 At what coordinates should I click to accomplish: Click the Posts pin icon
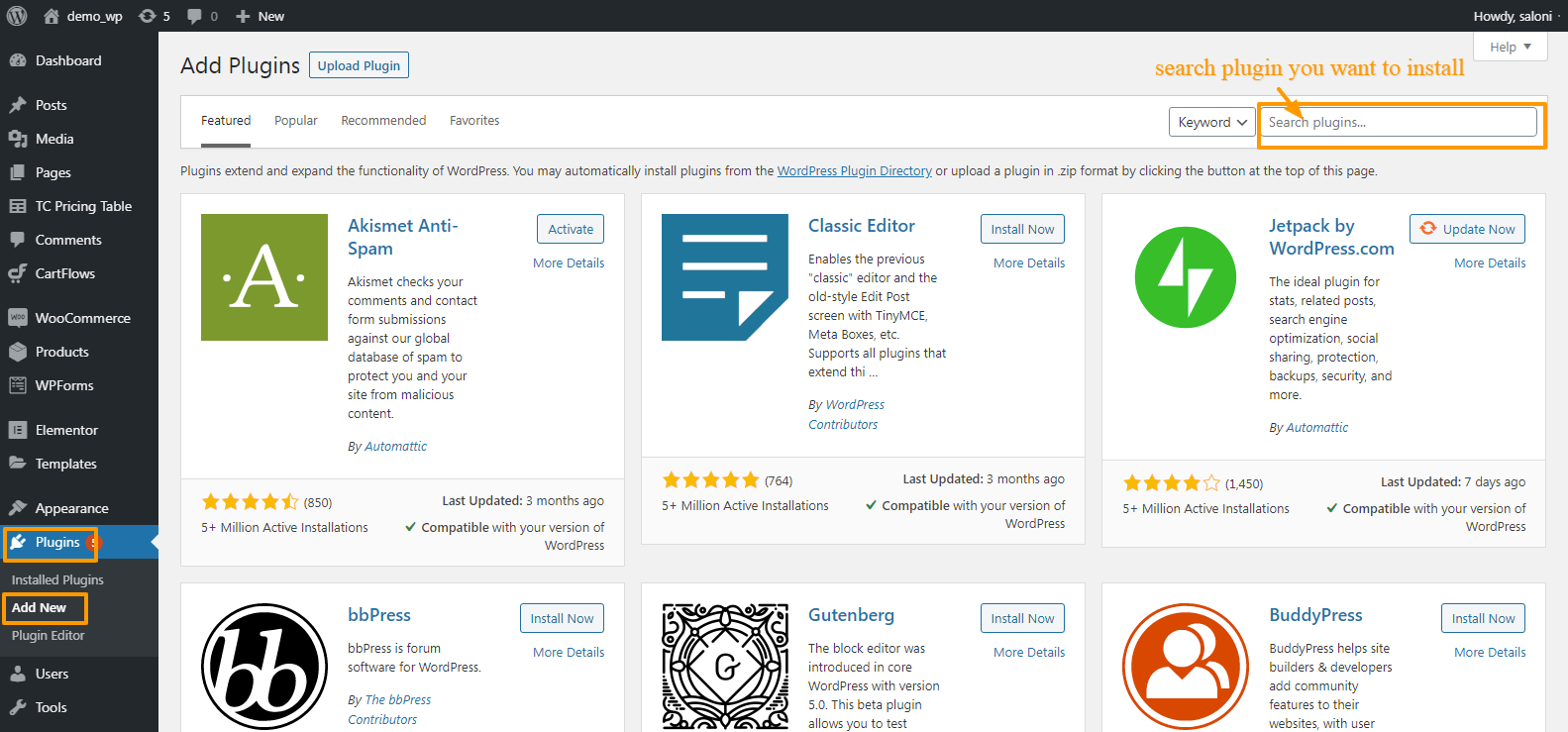click(18, 105)
